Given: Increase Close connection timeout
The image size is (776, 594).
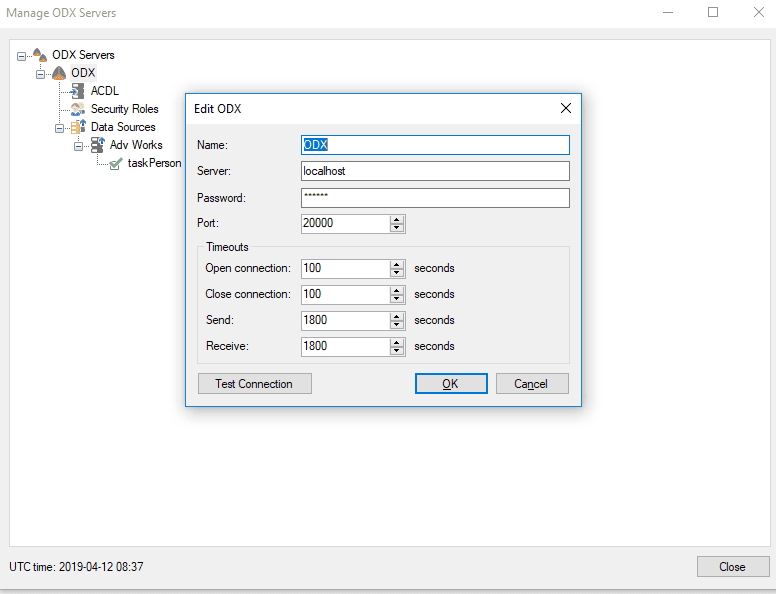Looking at the screenshot, I should point(396,290).
